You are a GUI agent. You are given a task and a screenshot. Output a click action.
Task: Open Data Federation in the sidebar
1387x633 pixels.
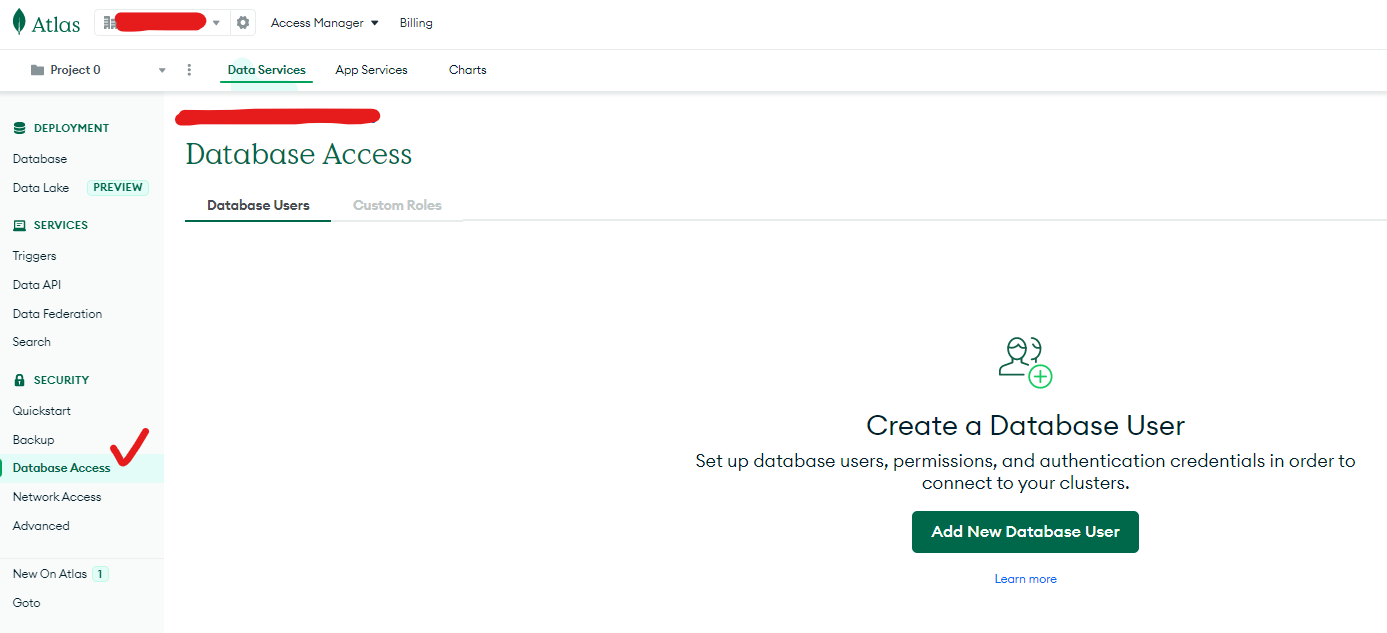[57, 314]
